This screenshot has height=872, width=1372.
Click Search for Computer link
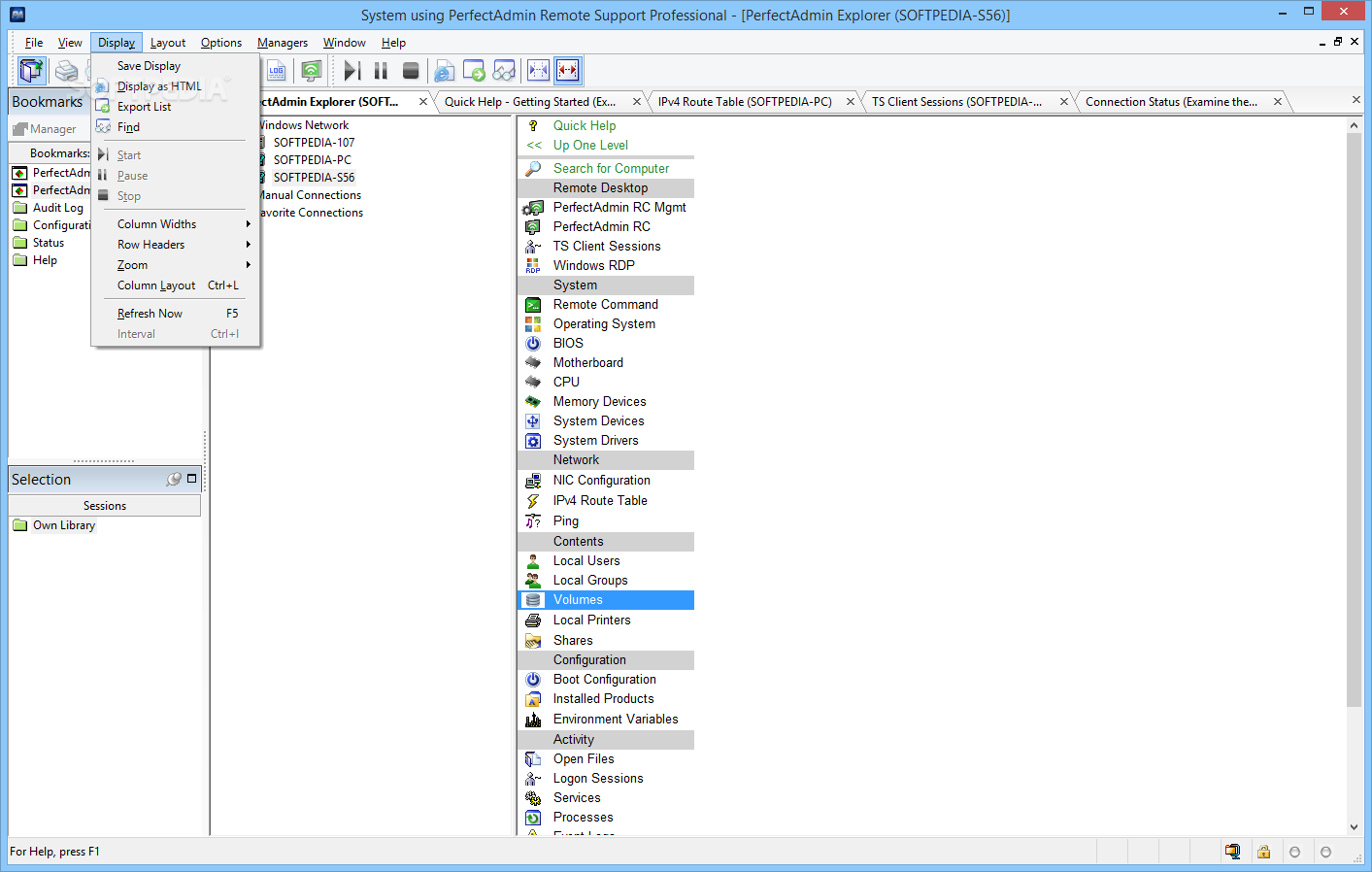611,168
